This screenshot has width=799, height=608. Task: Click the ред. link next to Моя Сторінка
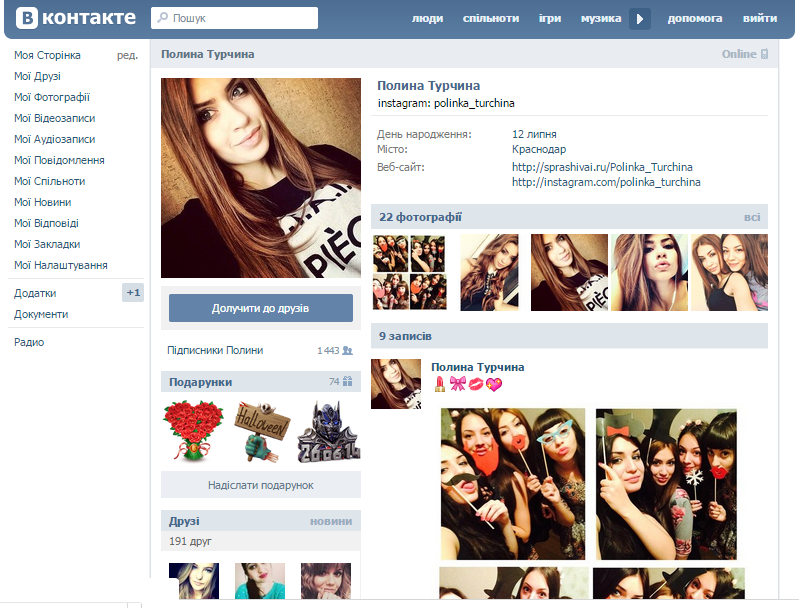click(127, 55)
